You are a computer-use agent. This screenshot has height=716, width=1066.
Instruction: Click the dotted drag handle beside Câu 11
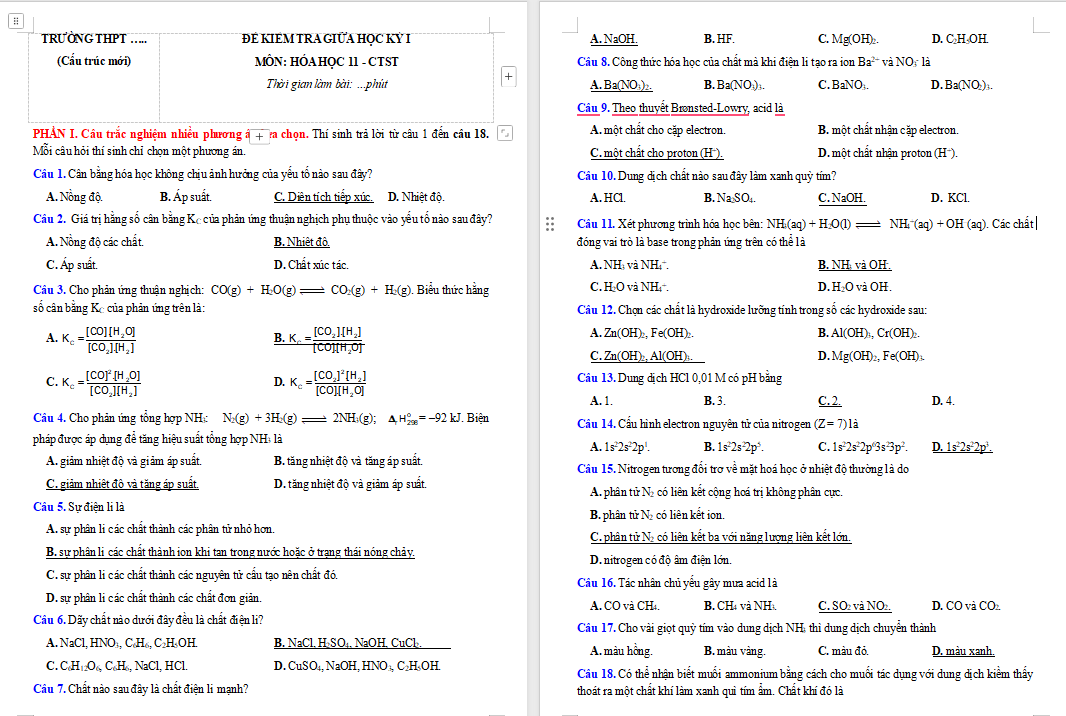(x=550, y=224)
